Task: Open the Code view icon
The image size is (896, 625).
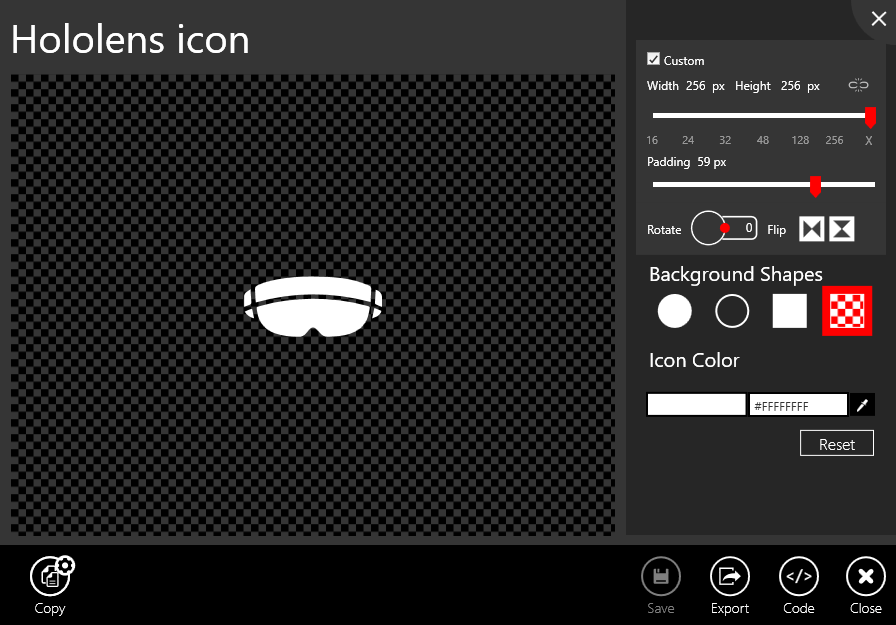Action: [798, 576]
